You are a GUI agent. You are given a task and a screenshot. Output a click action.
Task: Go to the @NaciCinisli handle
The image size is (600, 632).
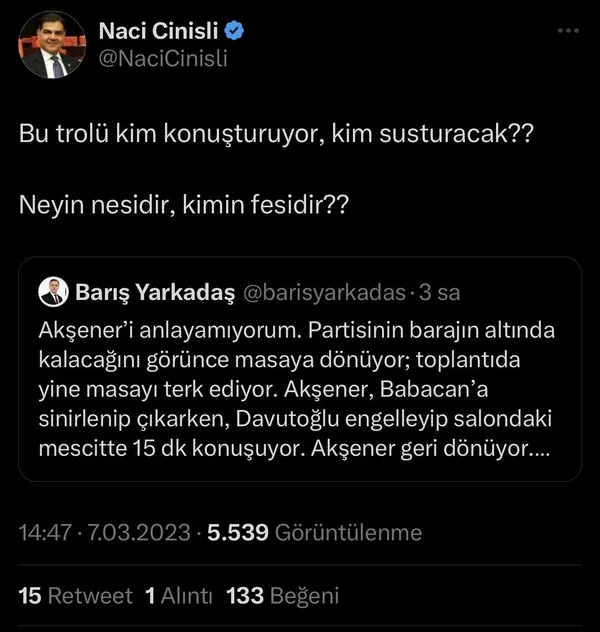[x=163, y=58]
